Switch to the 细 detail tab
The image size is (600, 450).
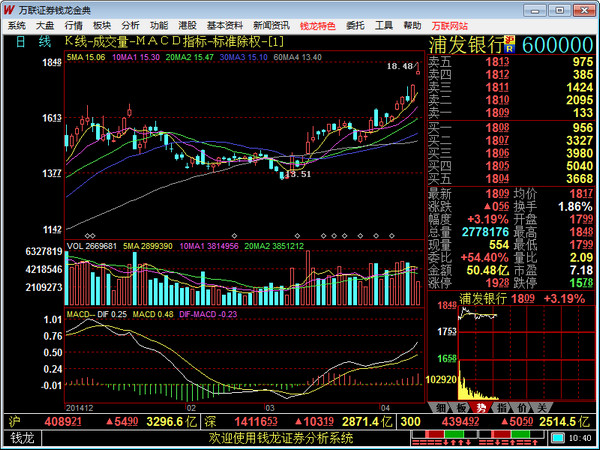click(439, 408)
